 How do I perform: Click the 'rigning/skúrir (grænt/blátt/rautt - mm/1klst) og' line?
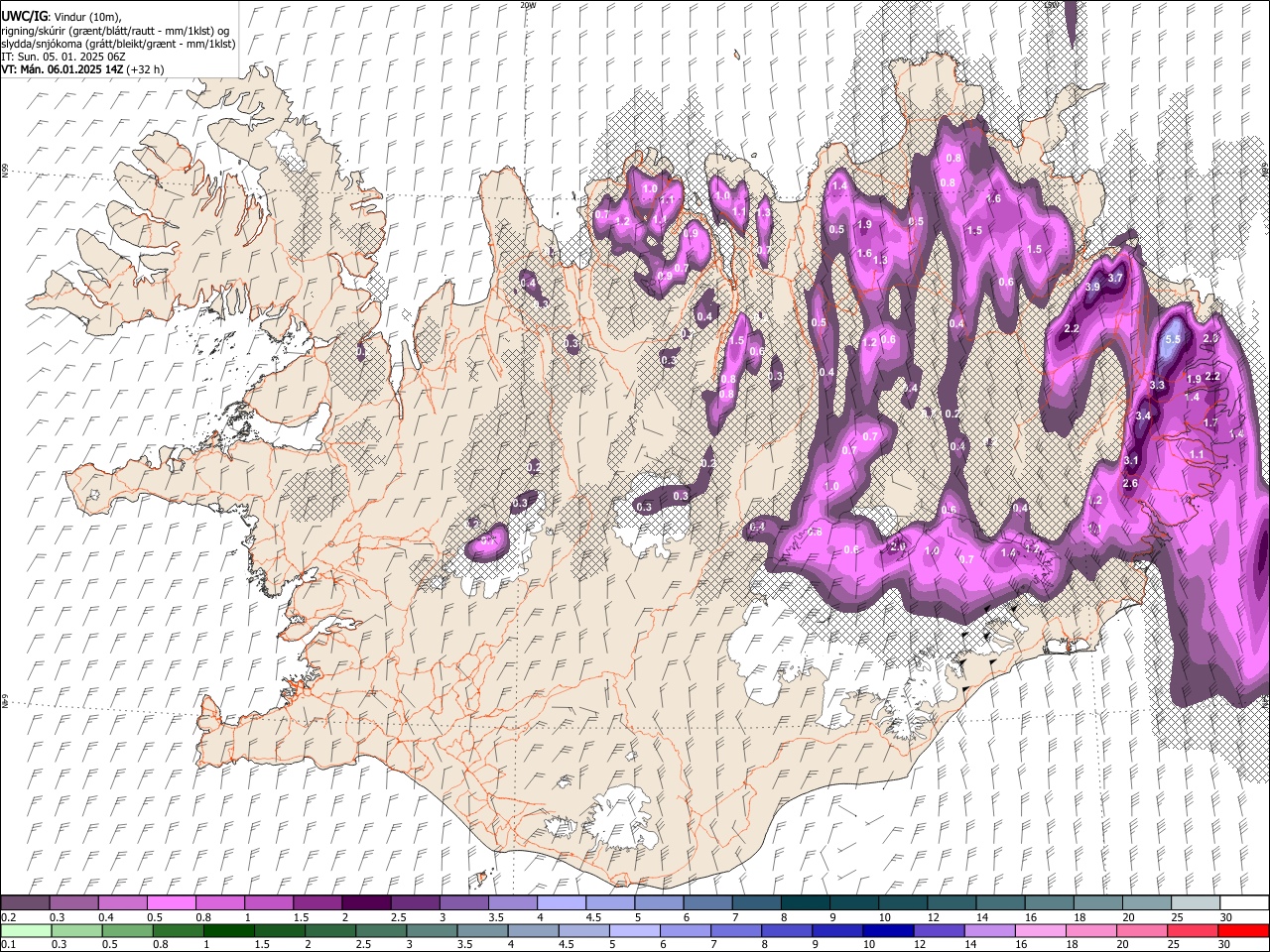(115, 30)
